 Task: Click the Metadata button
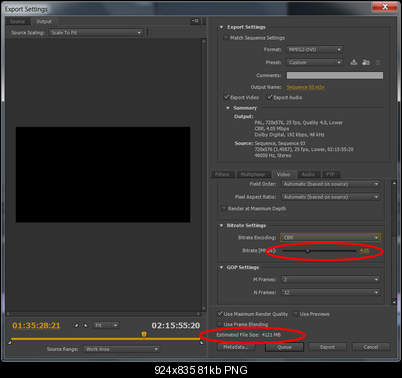(x=236, y=347)
